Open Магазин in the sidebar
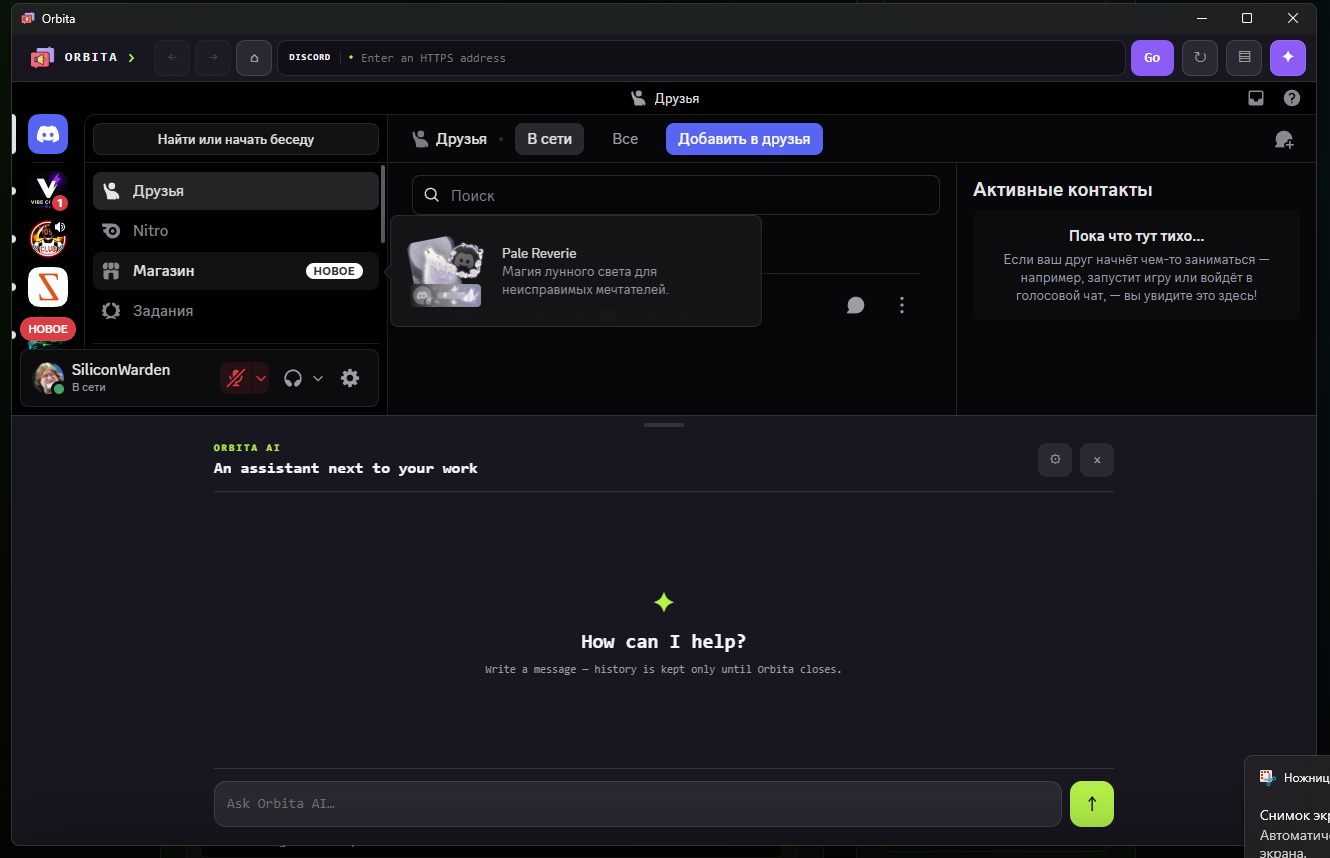 [x=236, y=271]
